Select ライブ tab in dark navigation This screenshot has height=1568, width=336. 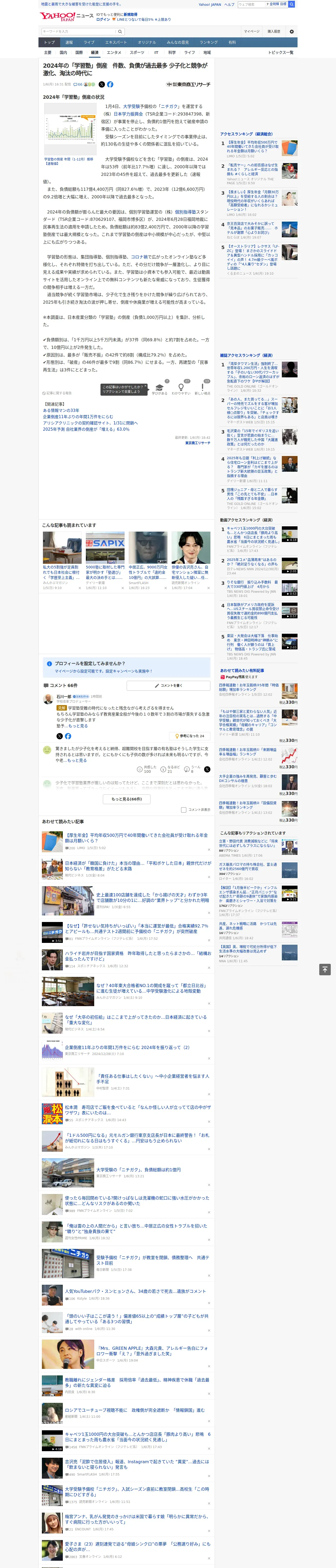click(89, 42)
